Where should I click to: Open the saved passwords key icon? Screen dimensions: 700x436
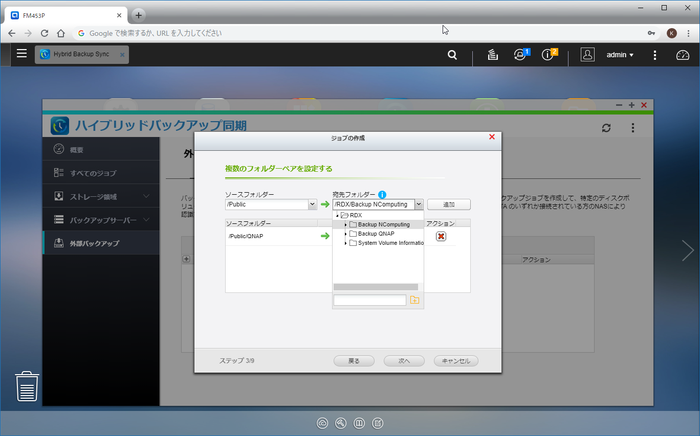tap(651, 33)
